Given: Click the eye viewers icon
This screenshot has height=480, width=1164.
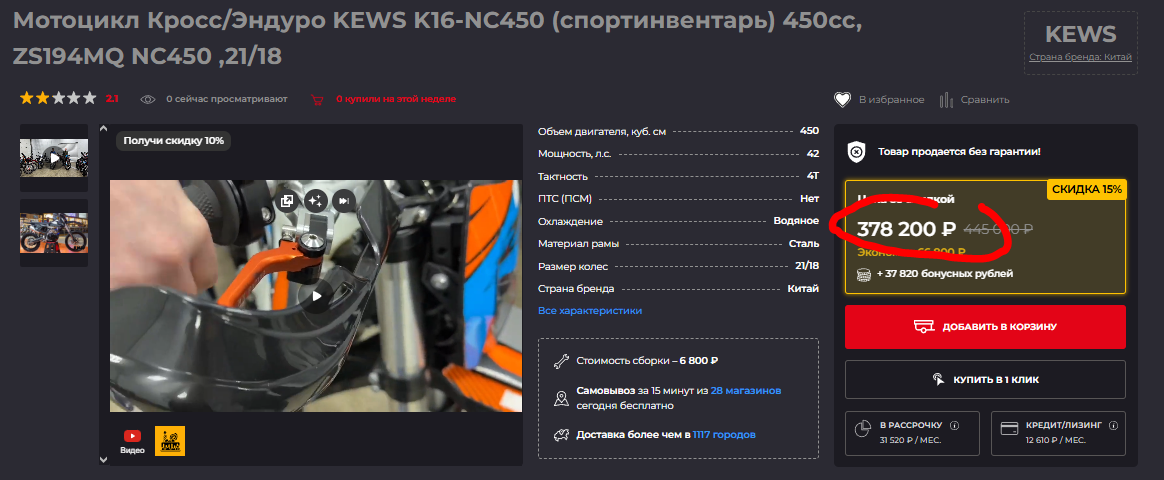Looking at the screenshot, I should tap(148, 99).
